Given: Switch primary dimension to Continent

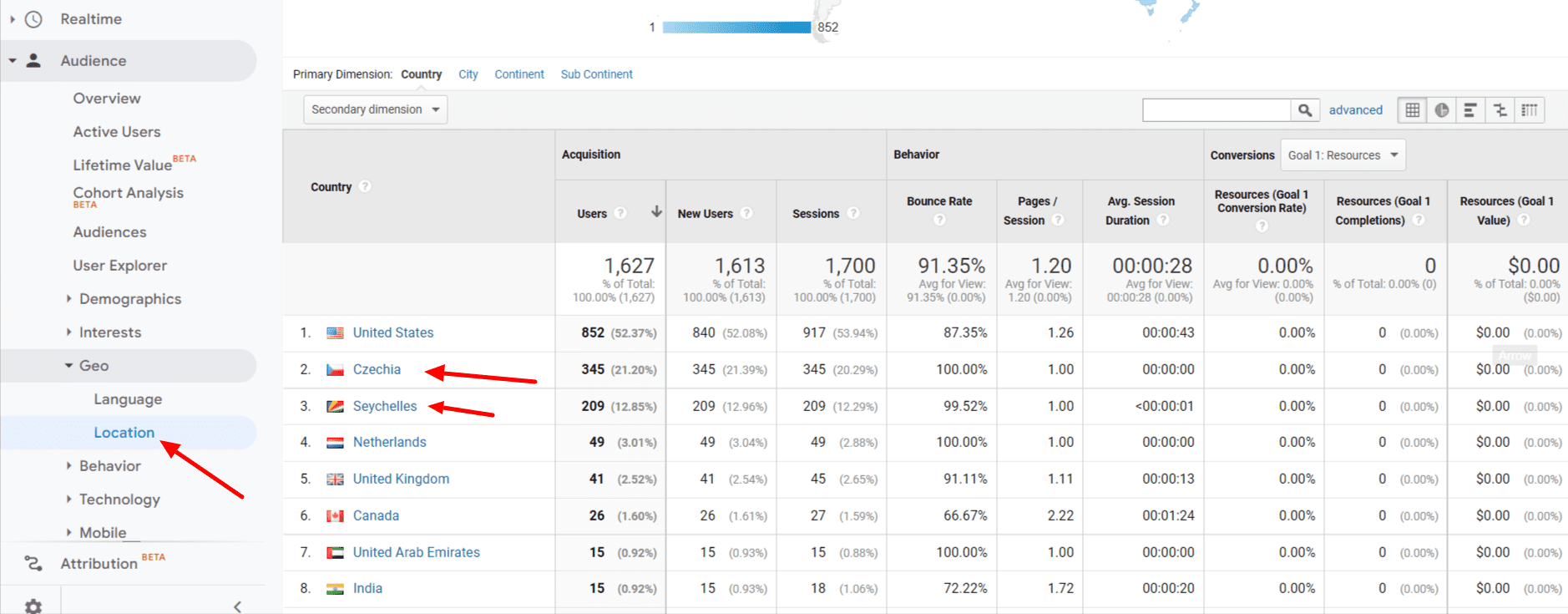Looking at the screenshot, I should [x=519, y=74].
